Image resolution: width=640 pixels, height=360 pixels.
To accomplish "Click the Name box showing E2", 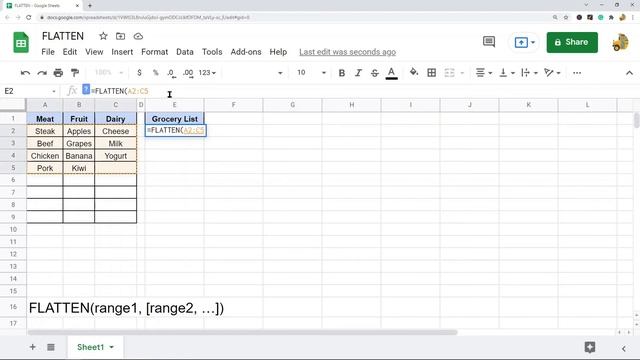I will coord(30,91).
